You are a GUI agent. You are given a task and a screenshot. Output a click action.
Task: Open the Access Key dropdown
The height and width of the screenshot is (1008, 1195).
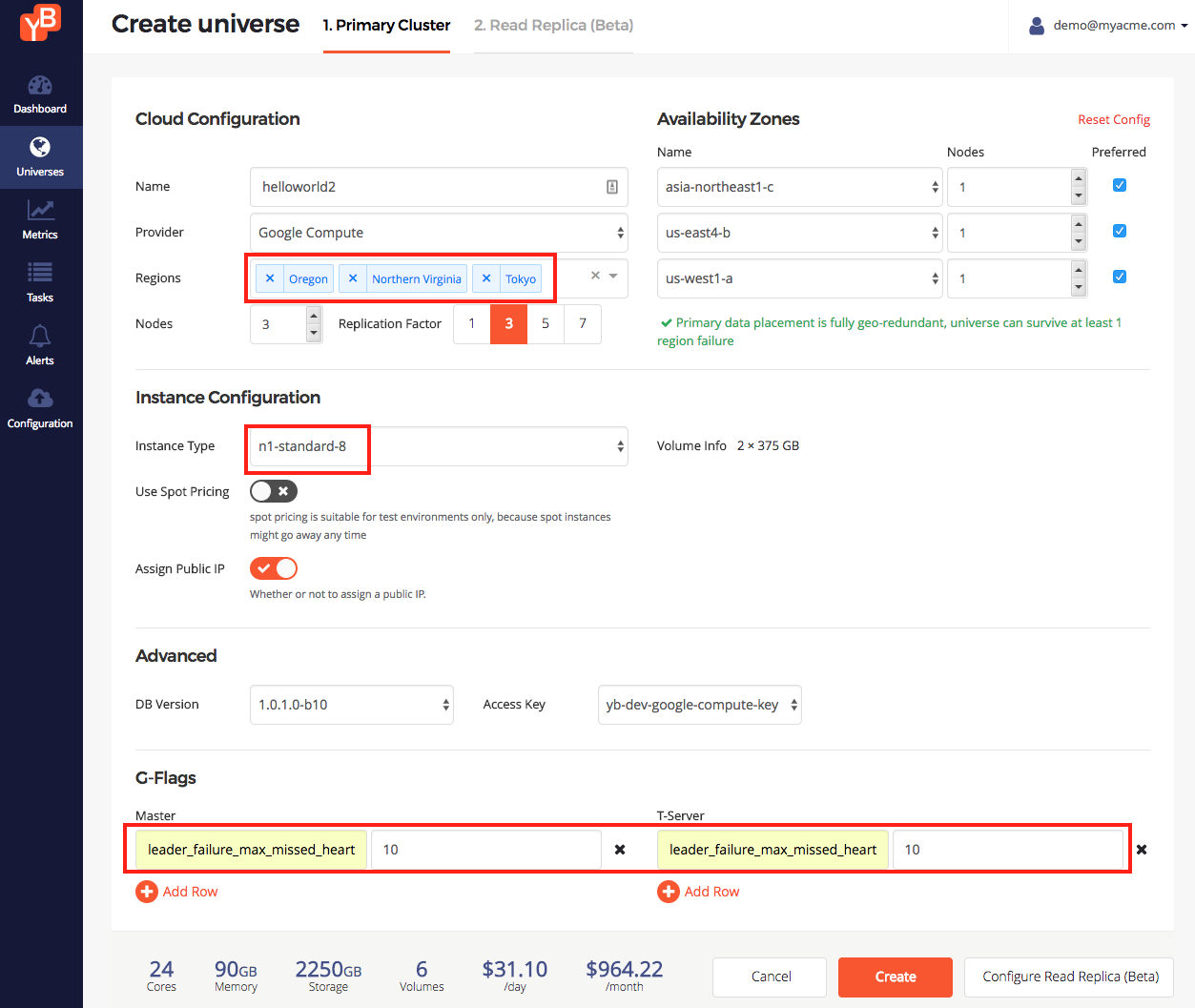pos(699,705)
